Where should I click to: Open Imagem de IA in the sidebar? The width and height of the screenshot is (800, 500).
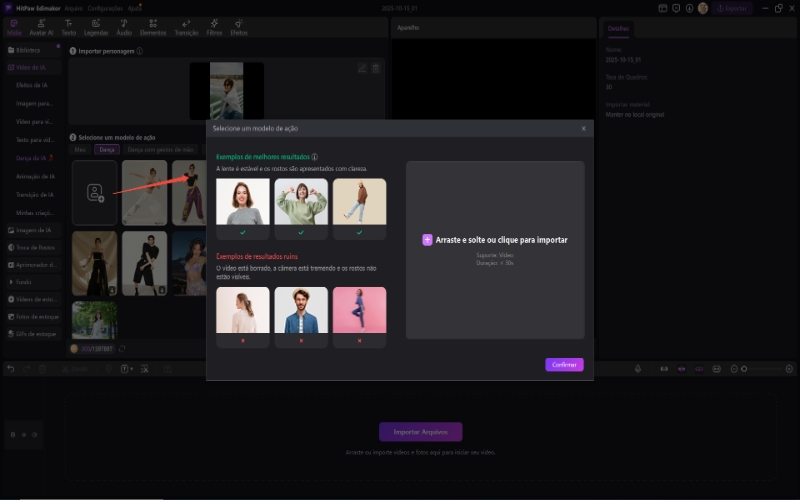[x=33, y=230]
